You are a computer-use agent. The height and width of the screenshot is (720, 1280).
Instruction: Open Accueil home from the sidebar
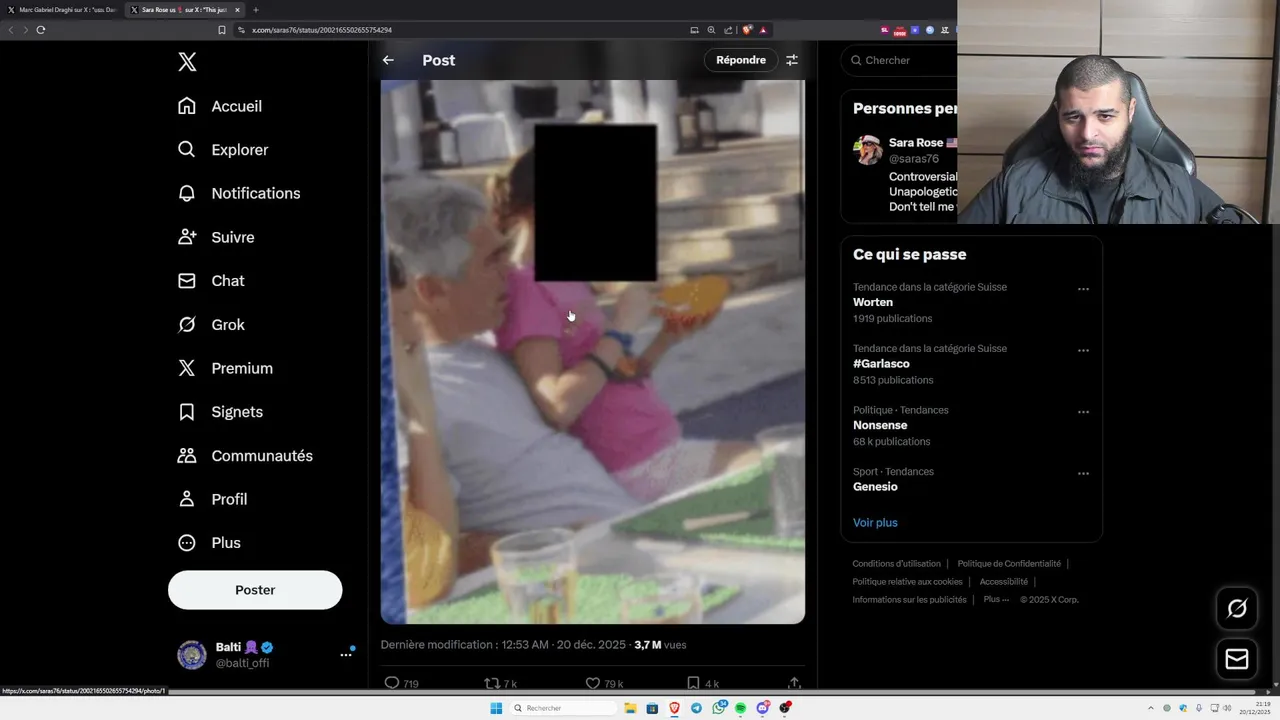220,106
